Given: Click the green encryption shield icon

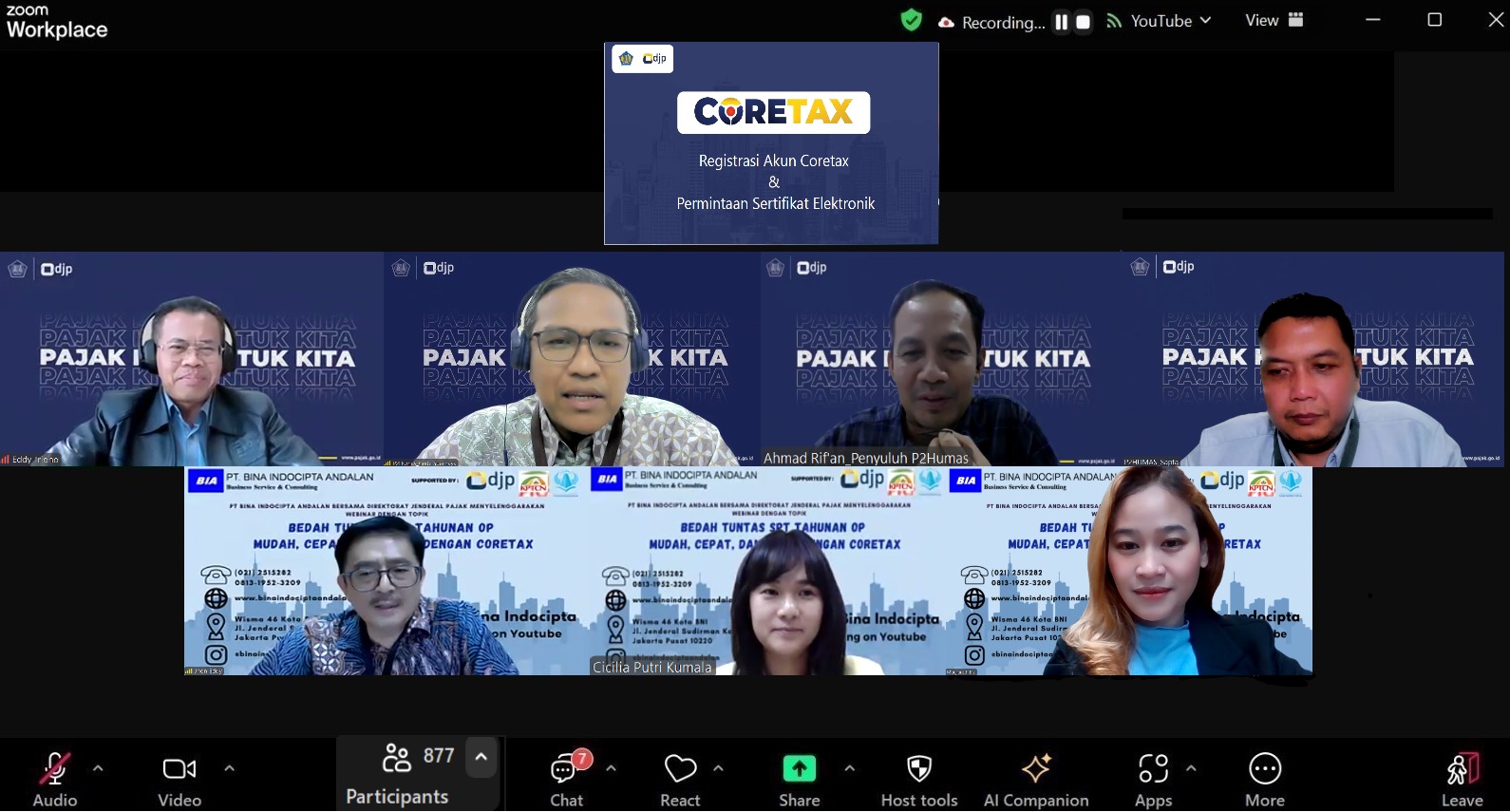Looking at the screenshot, I should pos(911,21).
